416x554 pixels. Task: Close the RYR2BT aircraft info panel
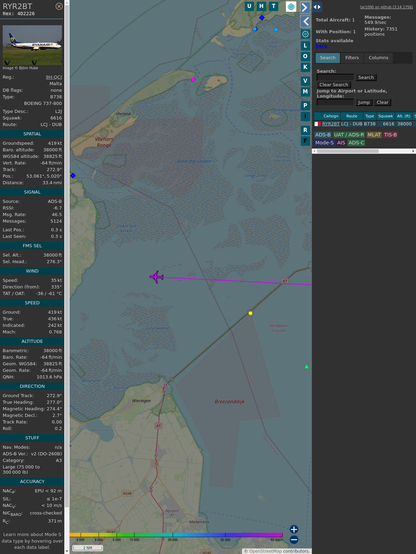(x=59, y=6)
